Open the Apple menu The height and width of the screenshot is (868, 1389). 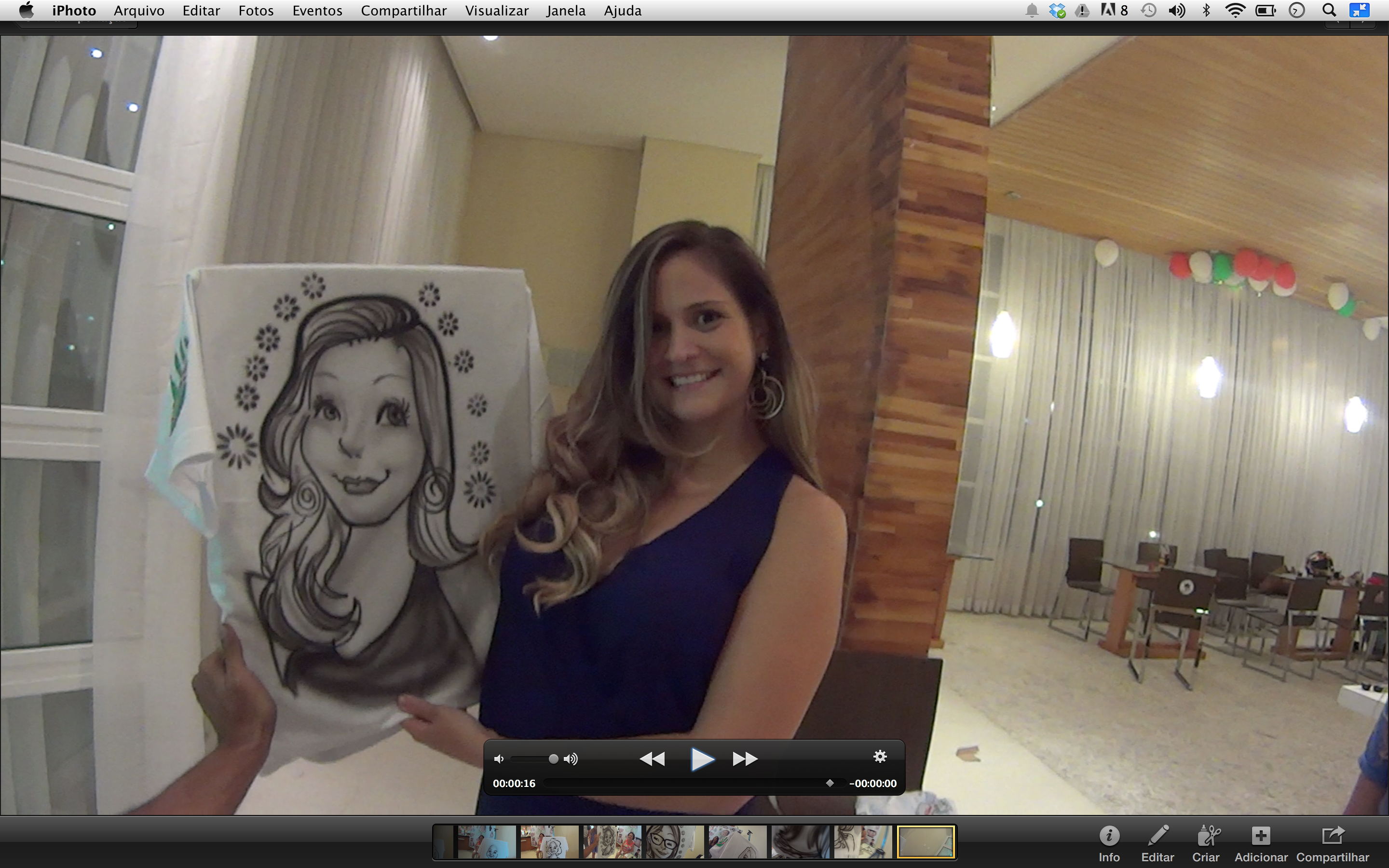tap(27, 10)
